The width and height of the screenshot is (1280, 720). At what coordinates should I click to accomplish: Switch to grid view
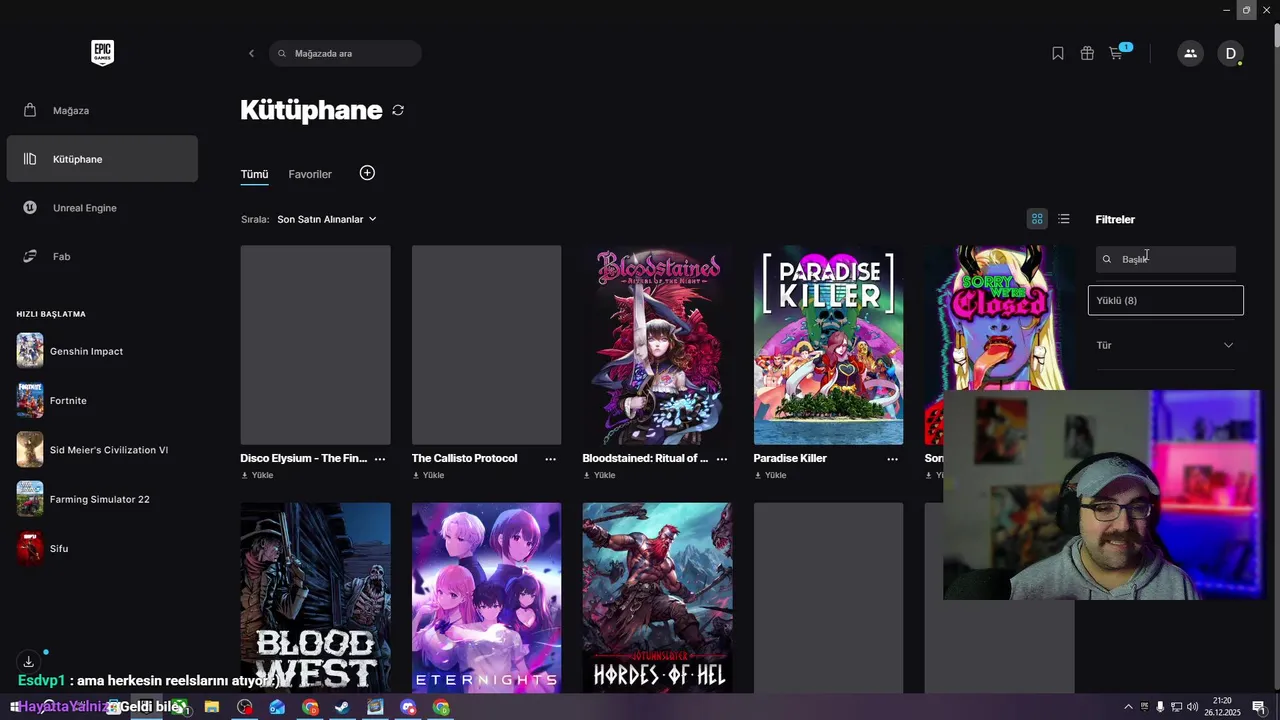(x=1037, y=219)
